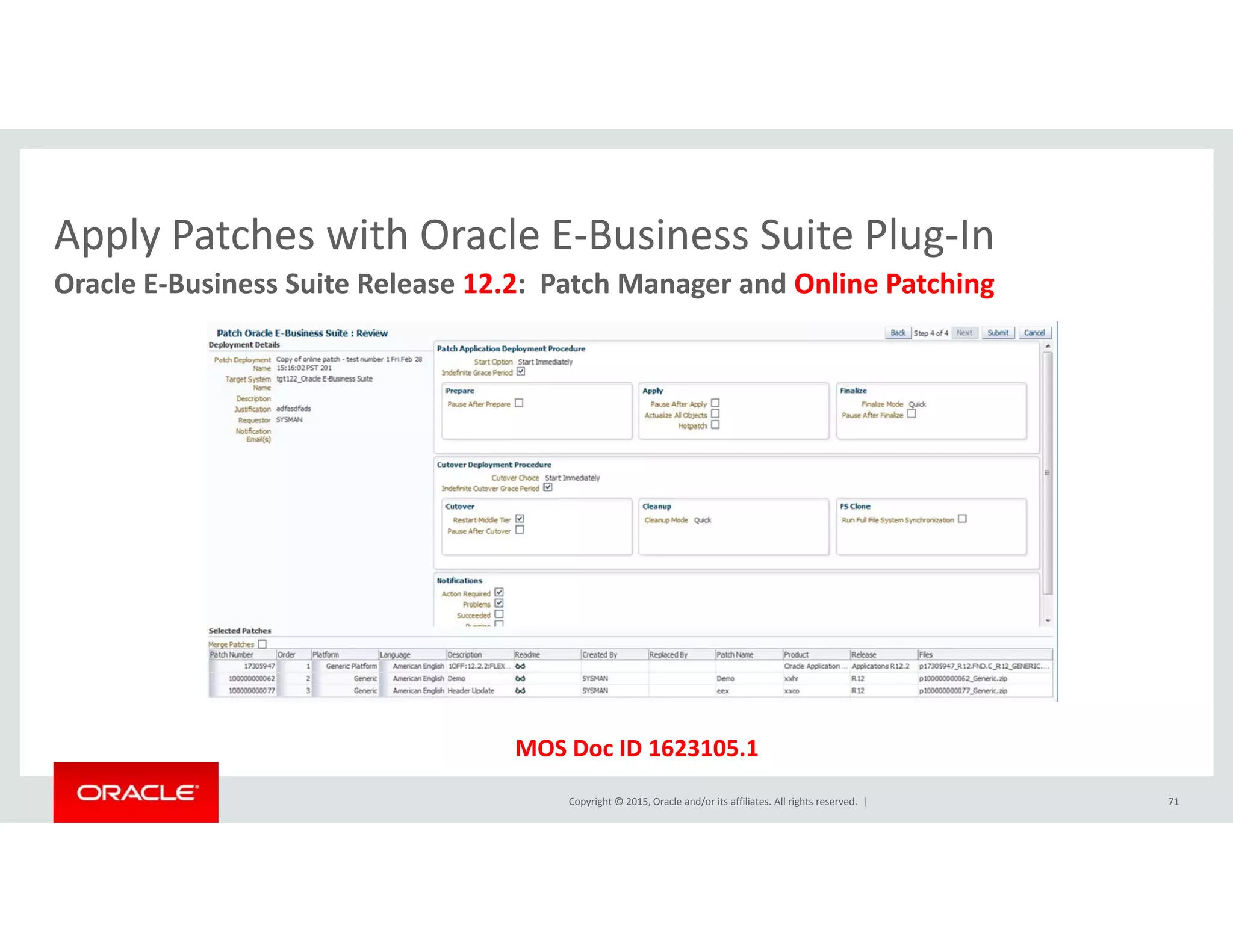The width and height of the screenshot is (1233, 952).
Task: Enable Pause After Apply checkbox
Action: click(715, 403)
